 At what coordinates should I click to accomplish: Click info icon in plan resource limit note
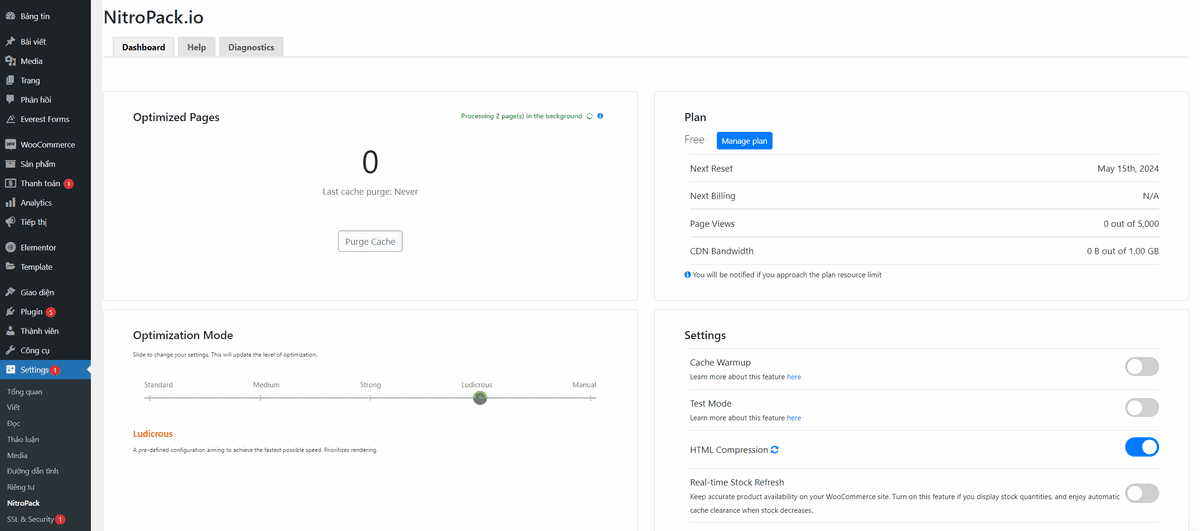[x=687, y=274]
